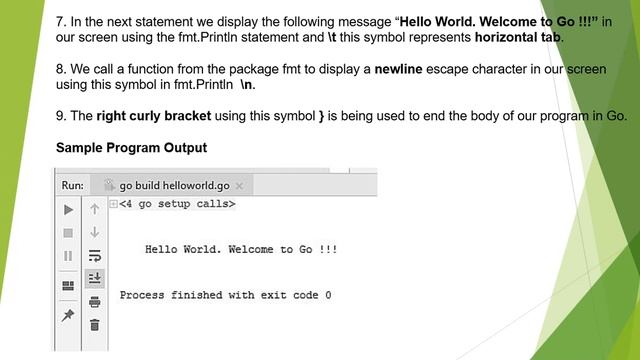Click the Pause output icon
Viewport: 640px width, 360px height.
(68, 256)
